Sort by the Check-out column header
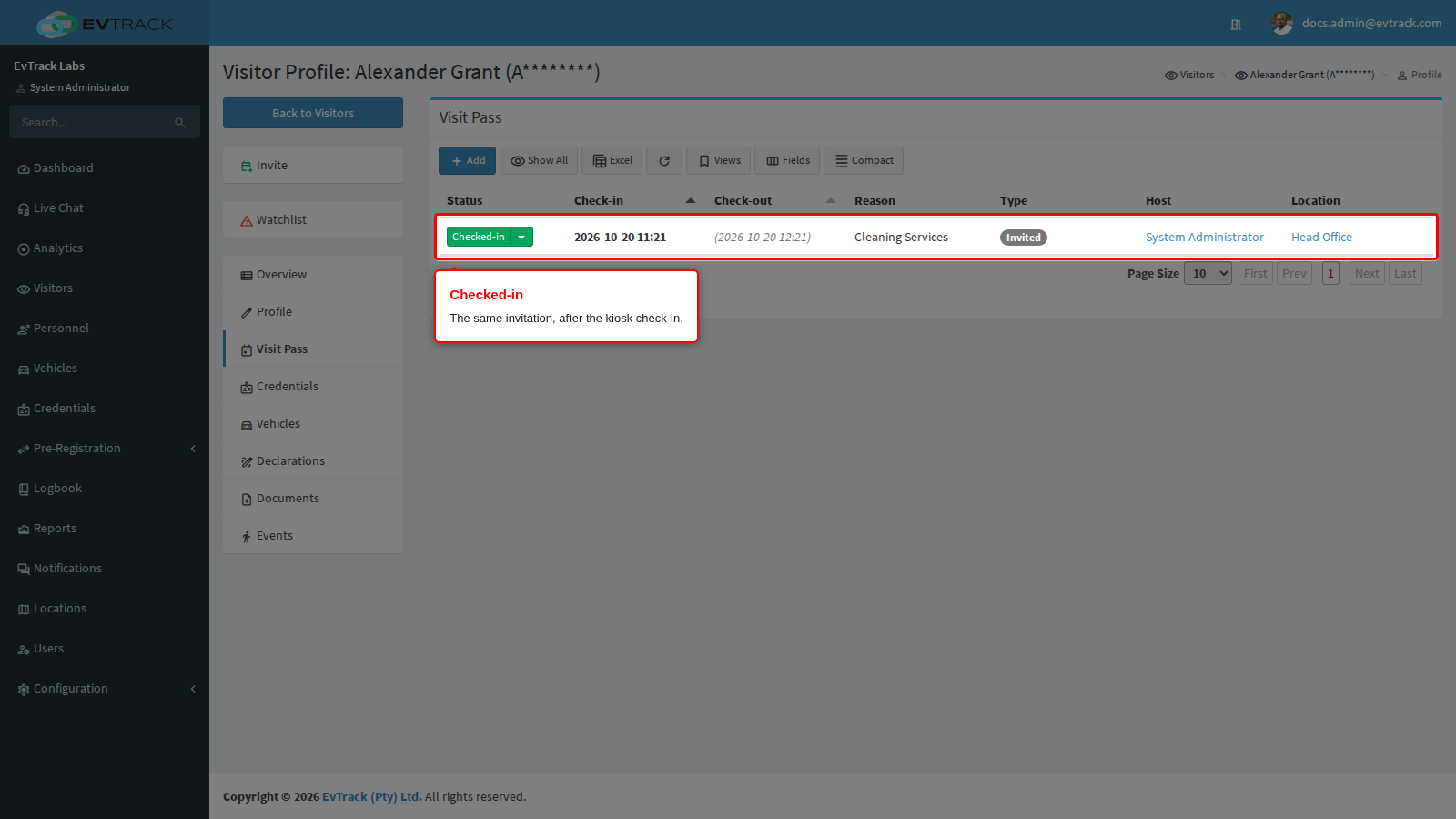Screen dimensions: 1456x819 click(x=774, y=200)
